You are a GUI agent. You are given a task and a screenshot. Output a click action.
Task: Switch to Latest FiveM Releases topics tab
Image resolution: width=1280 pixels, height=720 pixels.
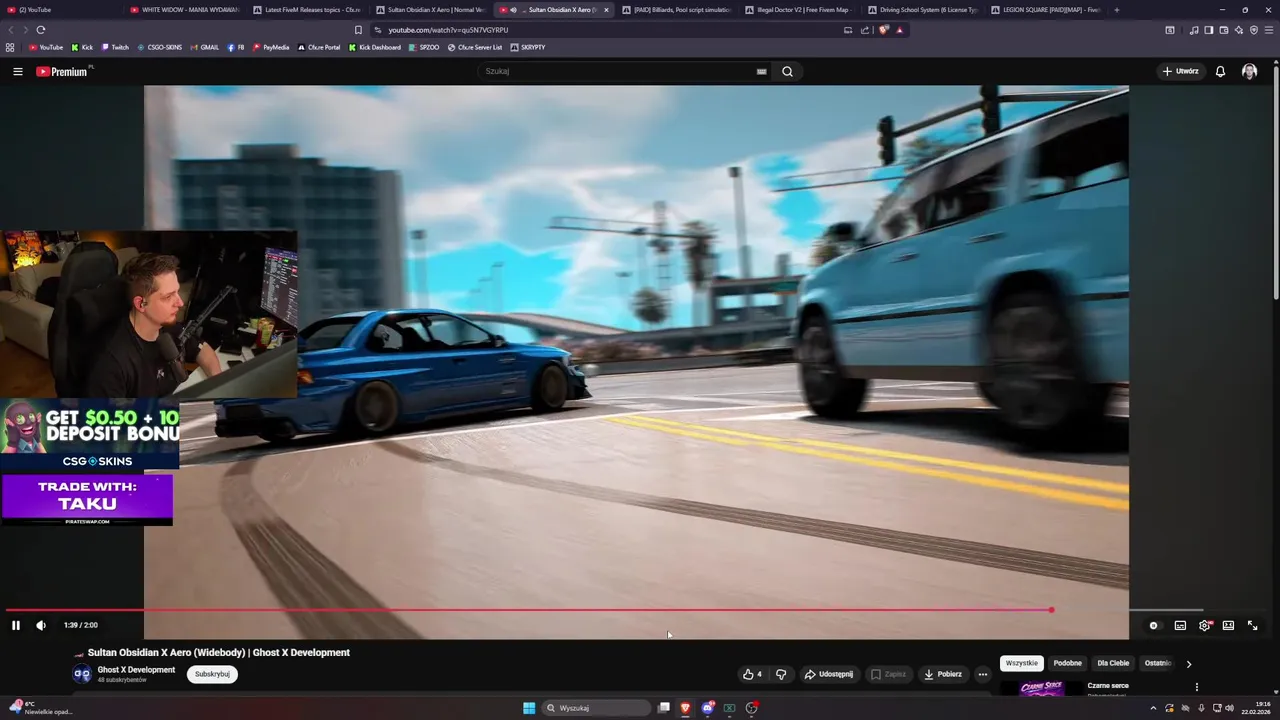[x=307, y=10]
